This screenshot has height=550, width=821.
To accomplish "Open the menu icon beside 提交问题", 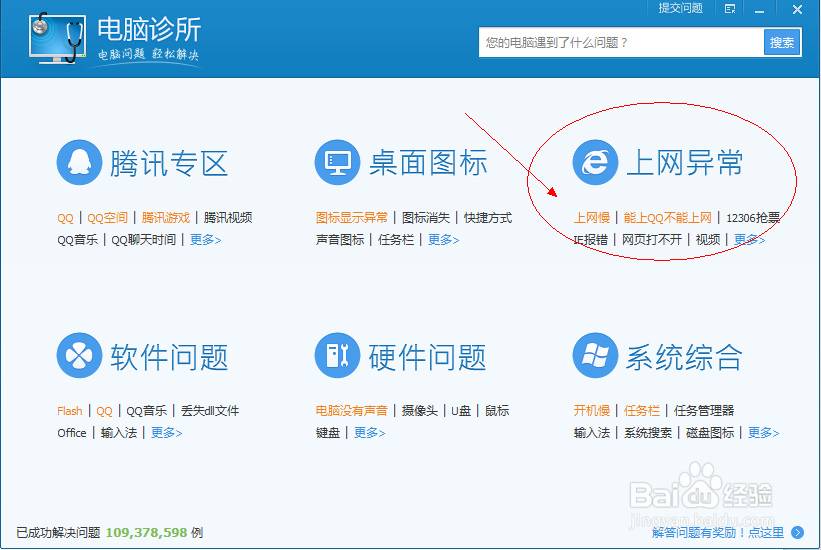I will 730,9.
